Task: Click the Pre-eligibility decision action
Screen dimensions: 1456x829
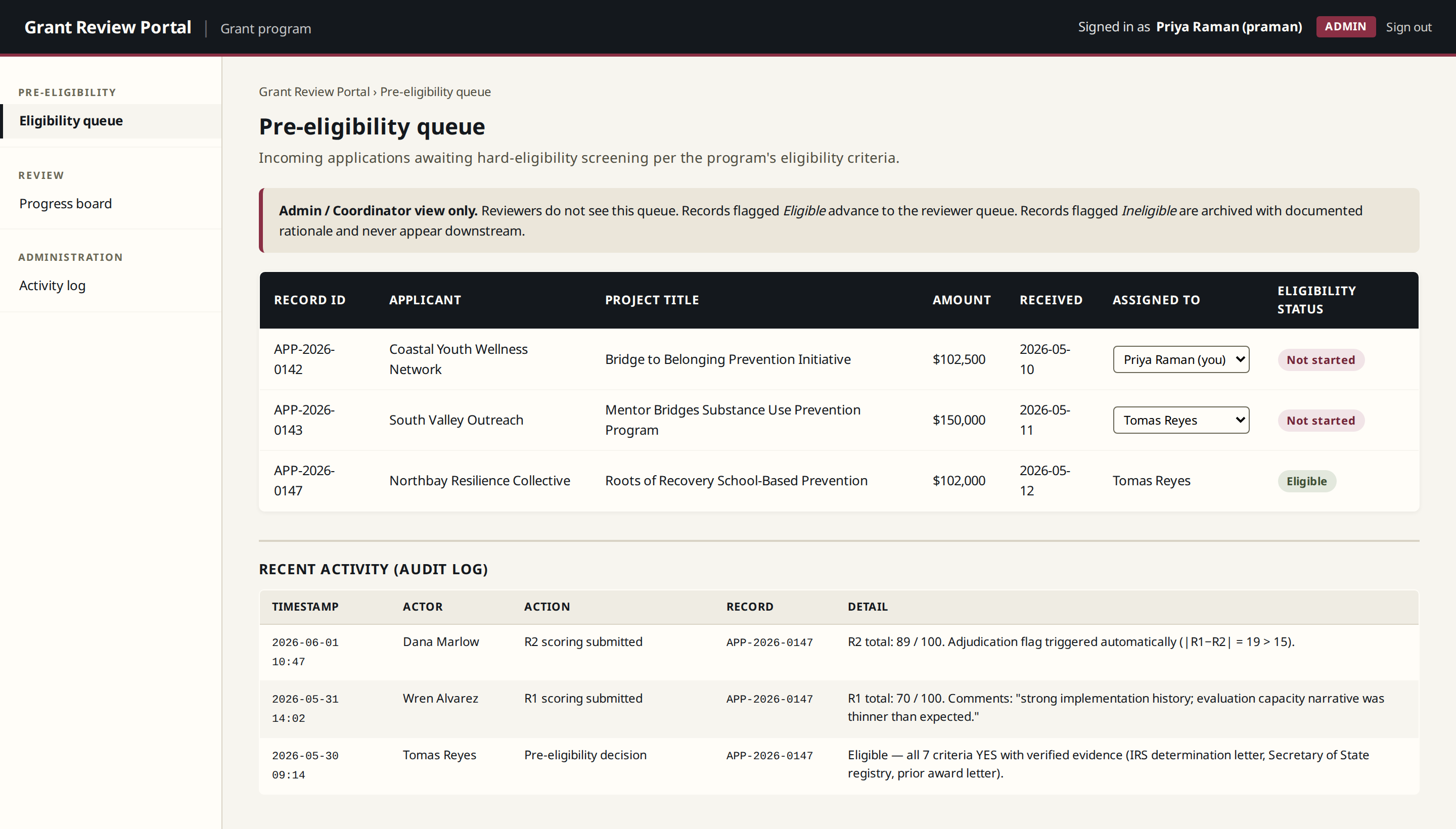Action: click(585, 755)
